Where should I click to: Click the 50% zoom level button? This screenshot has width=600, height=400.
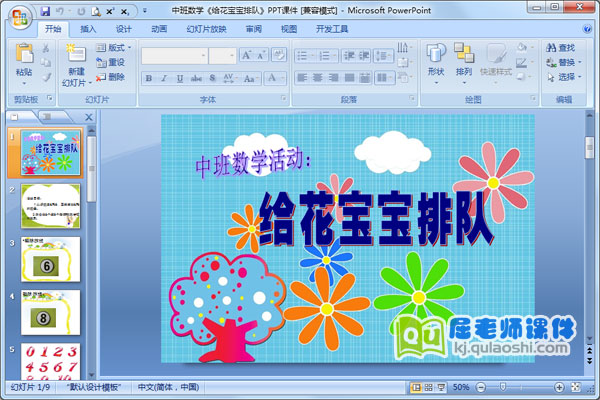click(x=461, y=387)
